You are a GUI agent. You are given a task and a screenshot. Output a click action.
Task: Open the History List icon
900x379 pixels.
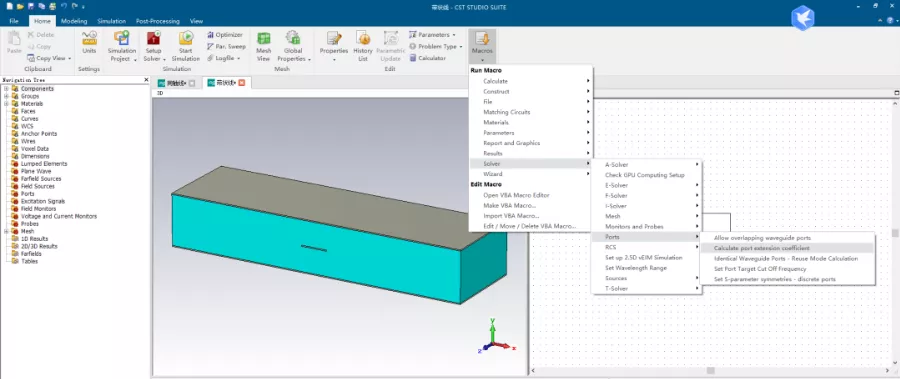pyautogui.click(x=363, y=46)
